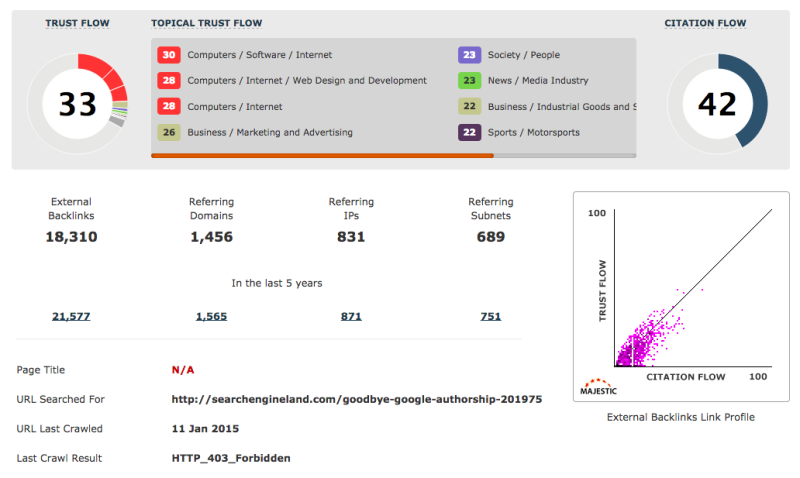Click the 831 Referring IPs value
The width and height of the screenshot is (800, 478).
coord(351,237)
